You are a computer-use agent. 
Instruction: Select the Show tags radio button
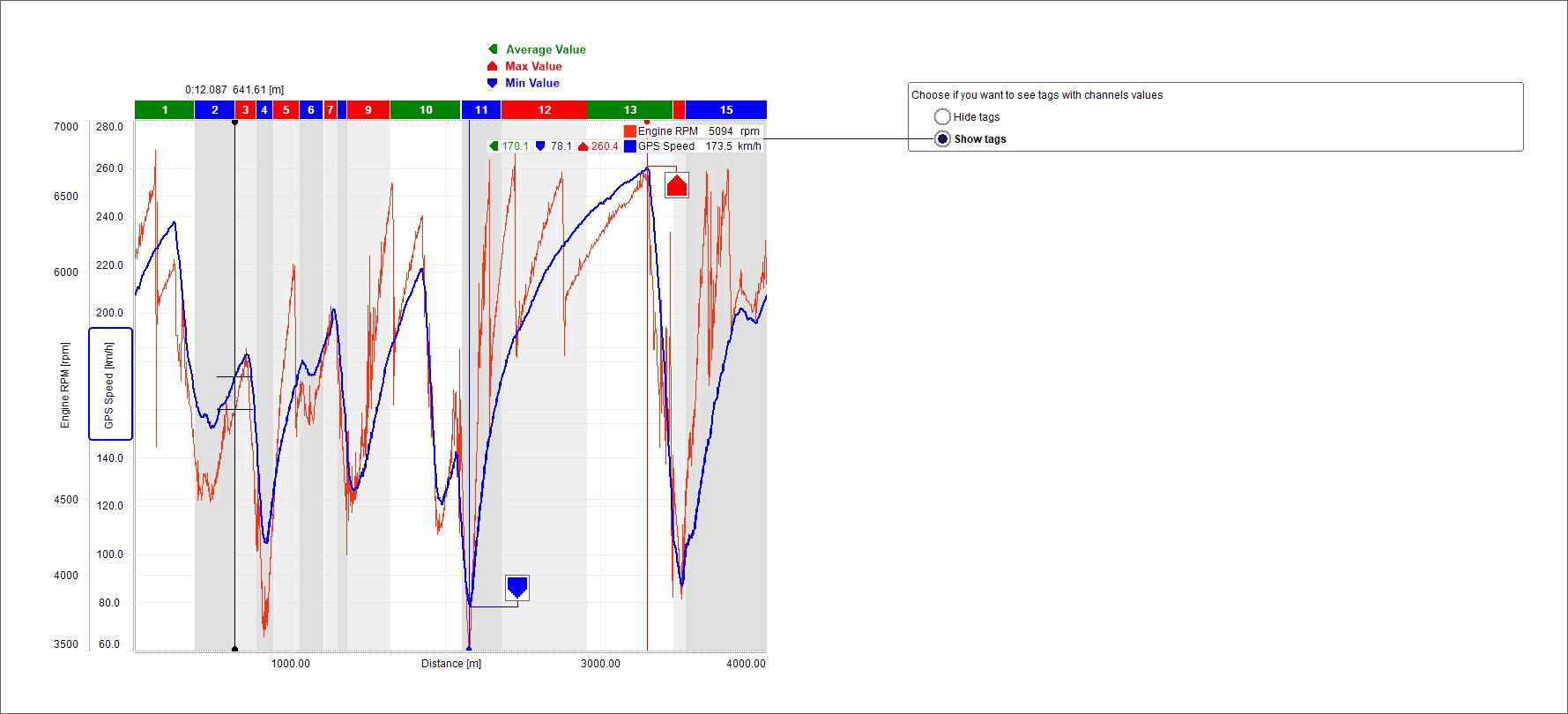click(x=942, y=138)
